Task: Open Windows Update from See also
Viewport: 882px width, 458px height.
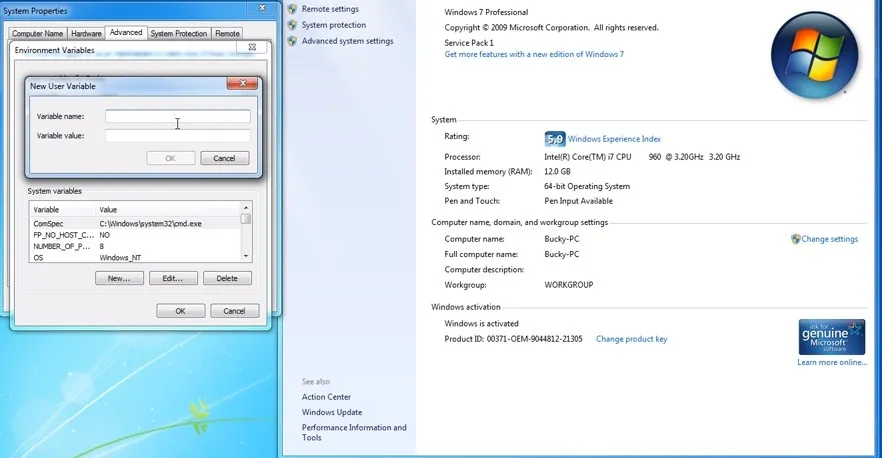Action: click(332, 412)
